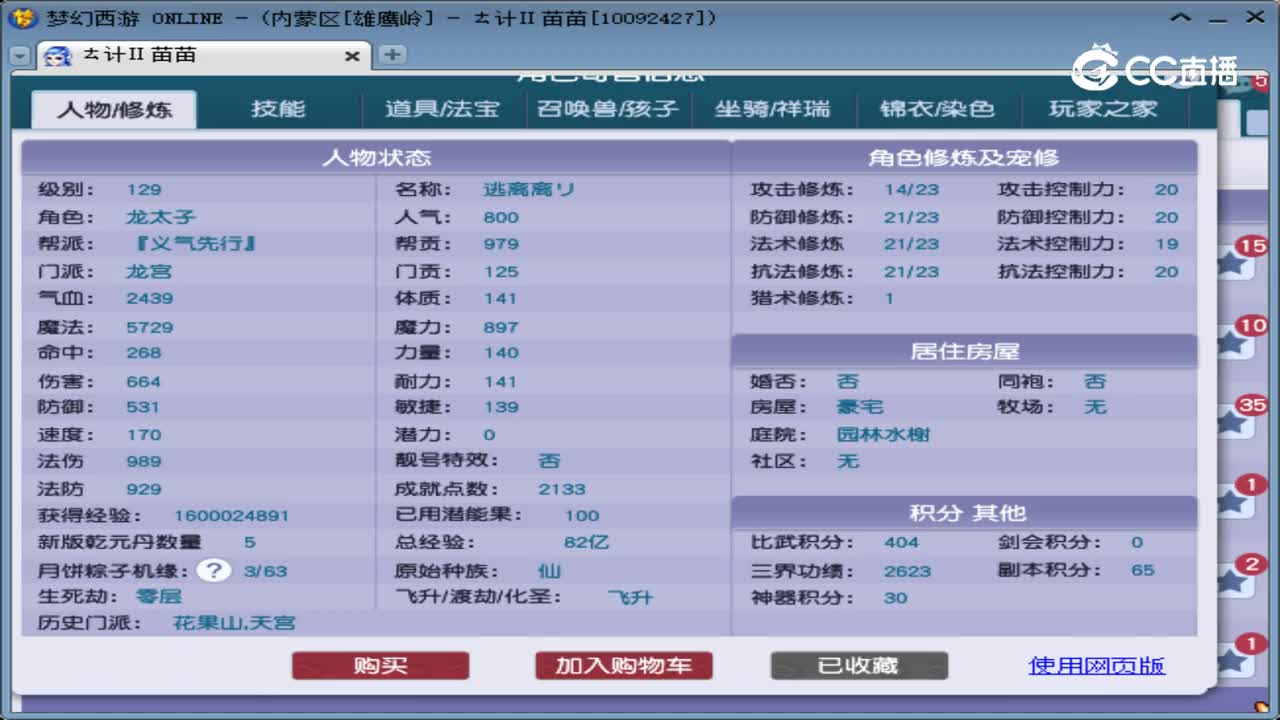Open the tab list dropdown arrow on the left
This screenshot has width=1280, height=720.
click(x=20, y=57)
